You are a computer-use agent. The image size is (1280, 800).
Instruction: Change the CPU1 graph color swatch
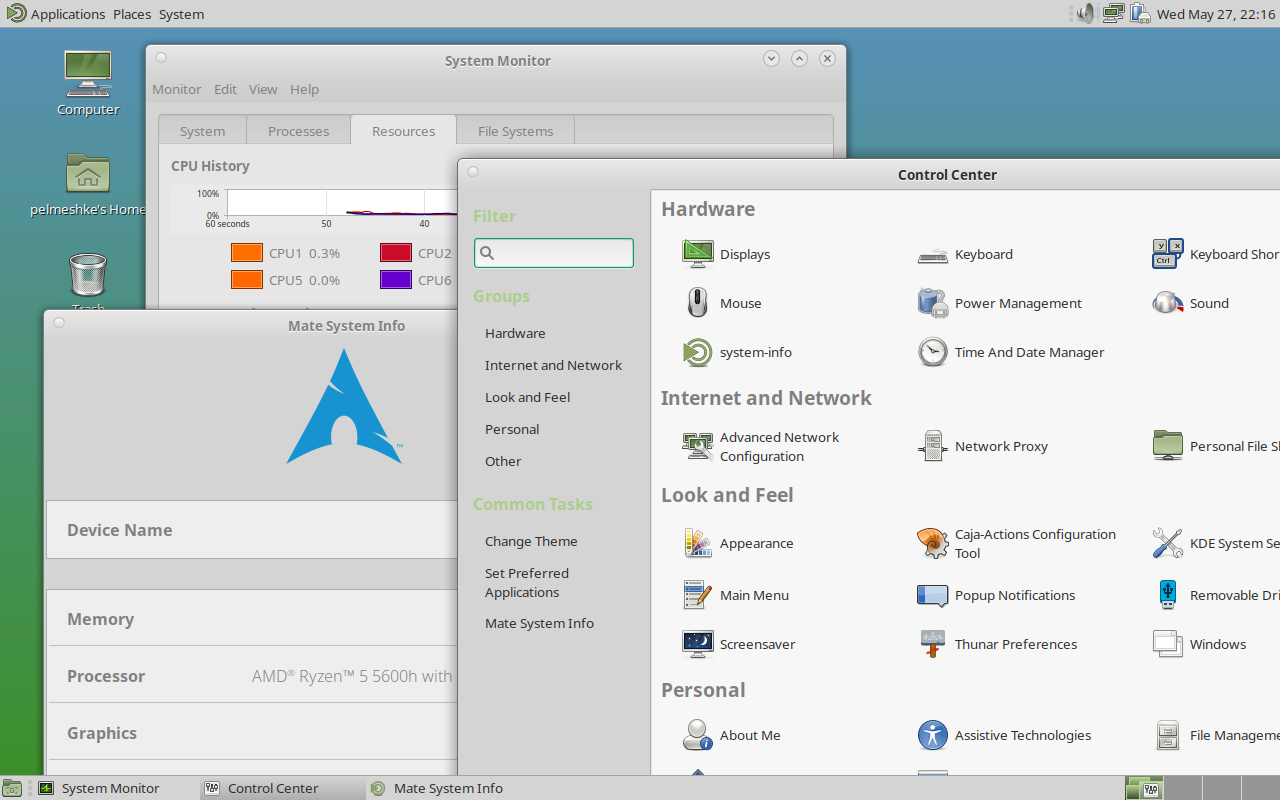point(247,253)
